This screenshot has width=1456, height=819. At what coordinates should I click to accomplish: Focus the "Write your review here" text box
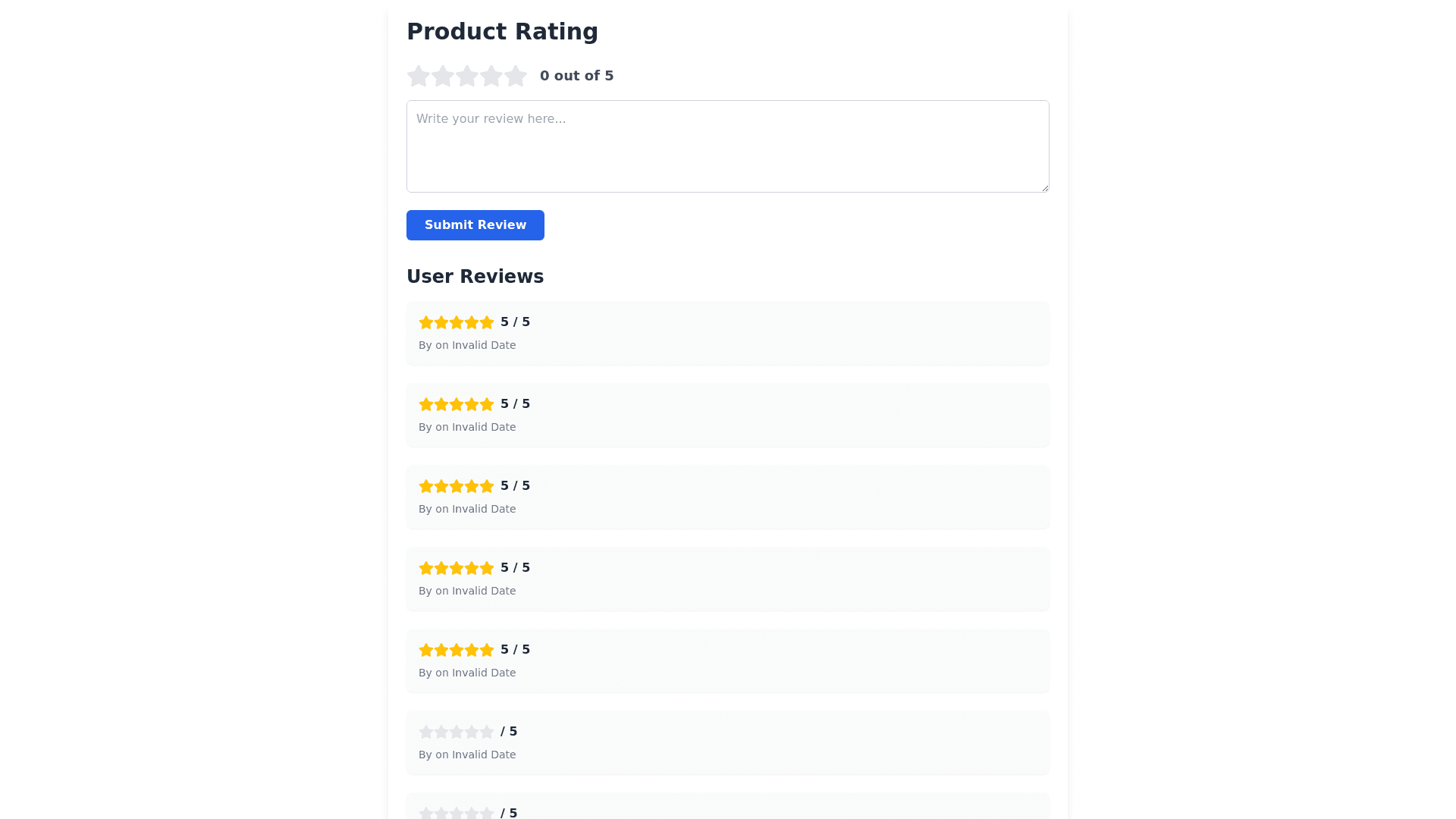tap(728, 146)
